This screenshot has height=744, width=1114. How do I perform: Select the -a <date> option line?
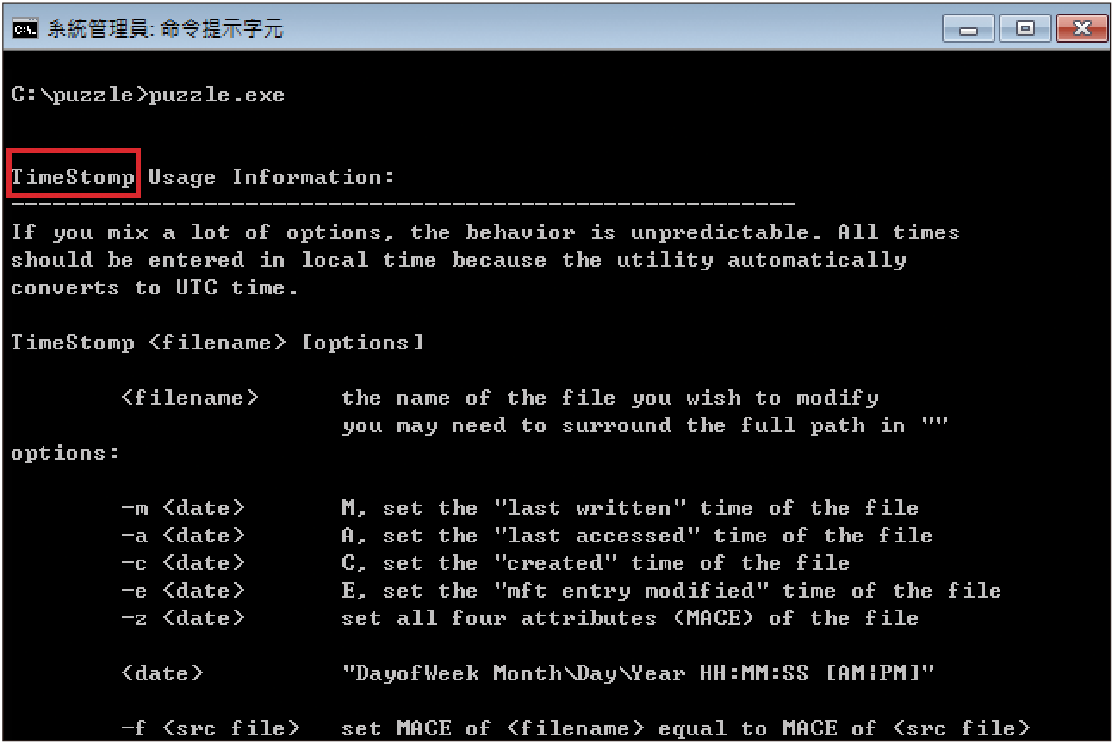coord(527,536)
